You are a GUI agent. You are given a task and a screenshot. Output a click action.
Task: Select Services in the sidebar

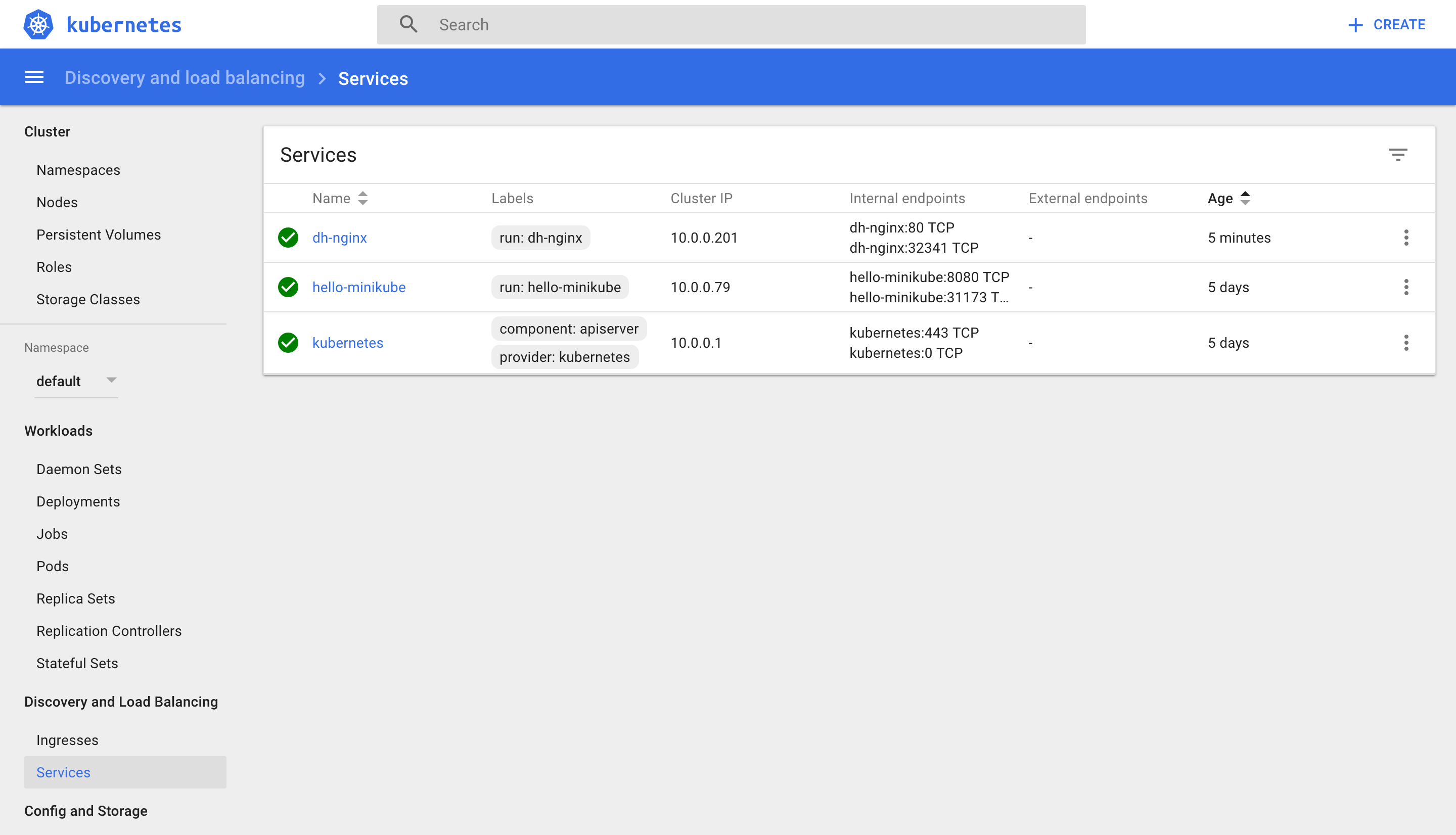click(125, 772)
